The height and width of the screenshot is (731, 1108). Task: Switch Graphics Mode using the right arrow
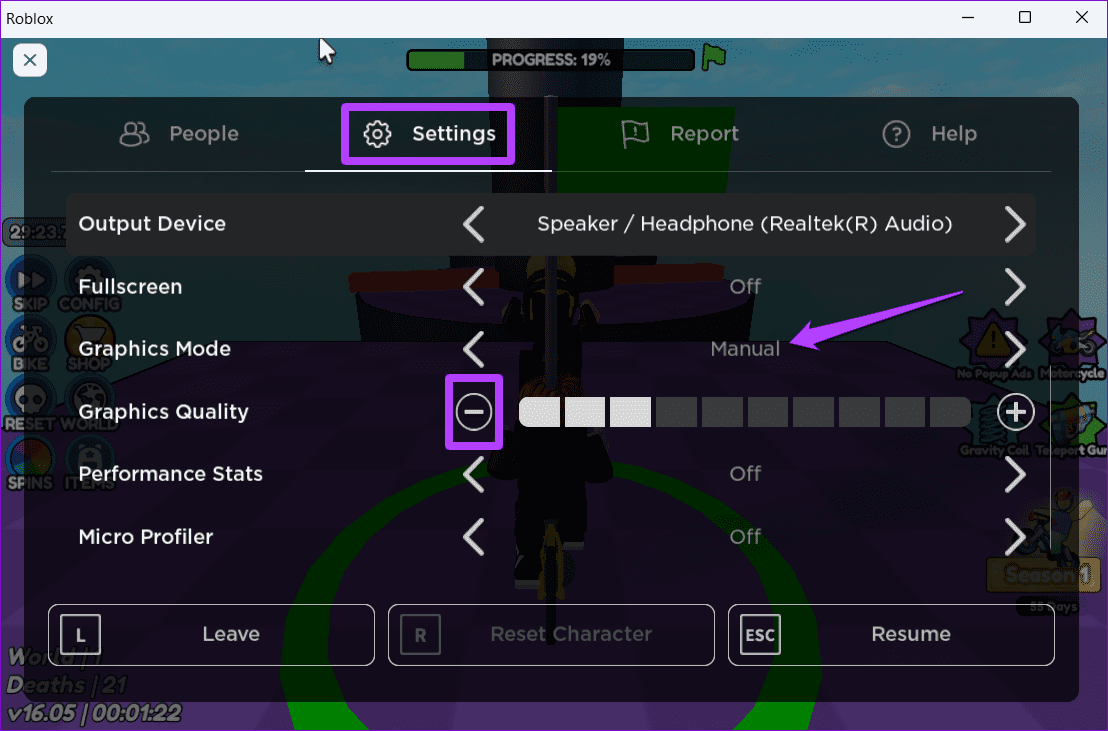pyautogui.click(x=1015, y=349)
